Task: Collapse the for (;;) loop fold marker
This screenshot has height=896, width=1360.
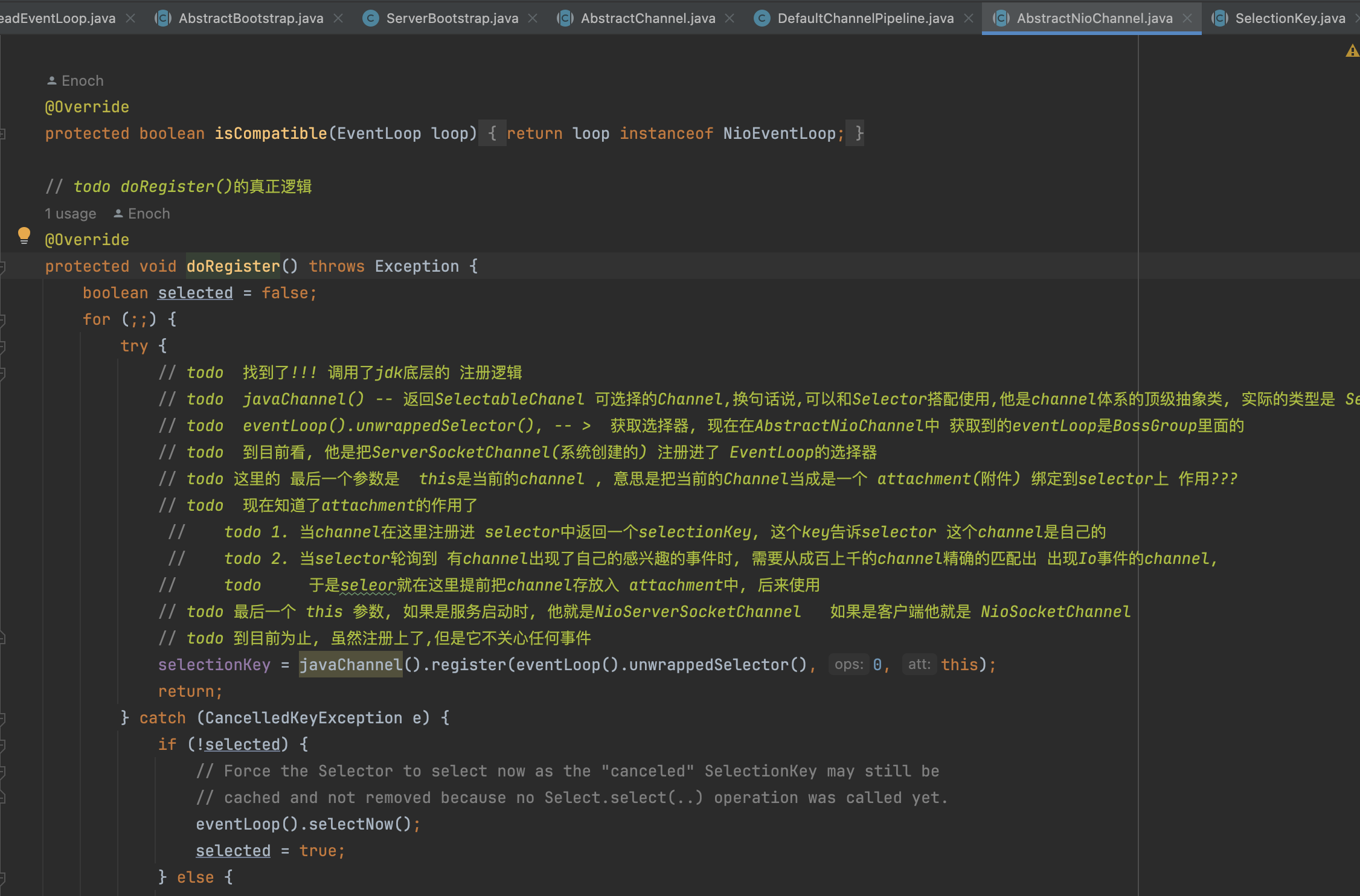Action: pyautogui.click(x=2, y=319)
